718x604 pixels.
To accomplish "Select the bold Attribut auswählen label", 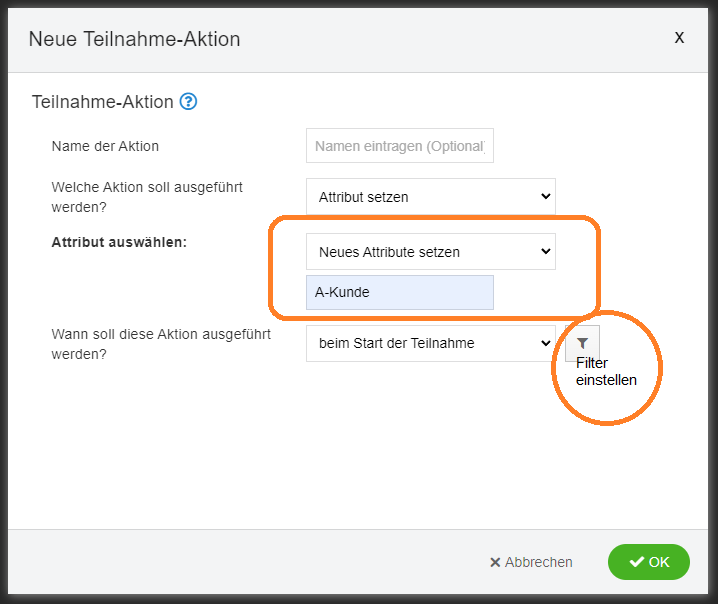I will 119,242.
